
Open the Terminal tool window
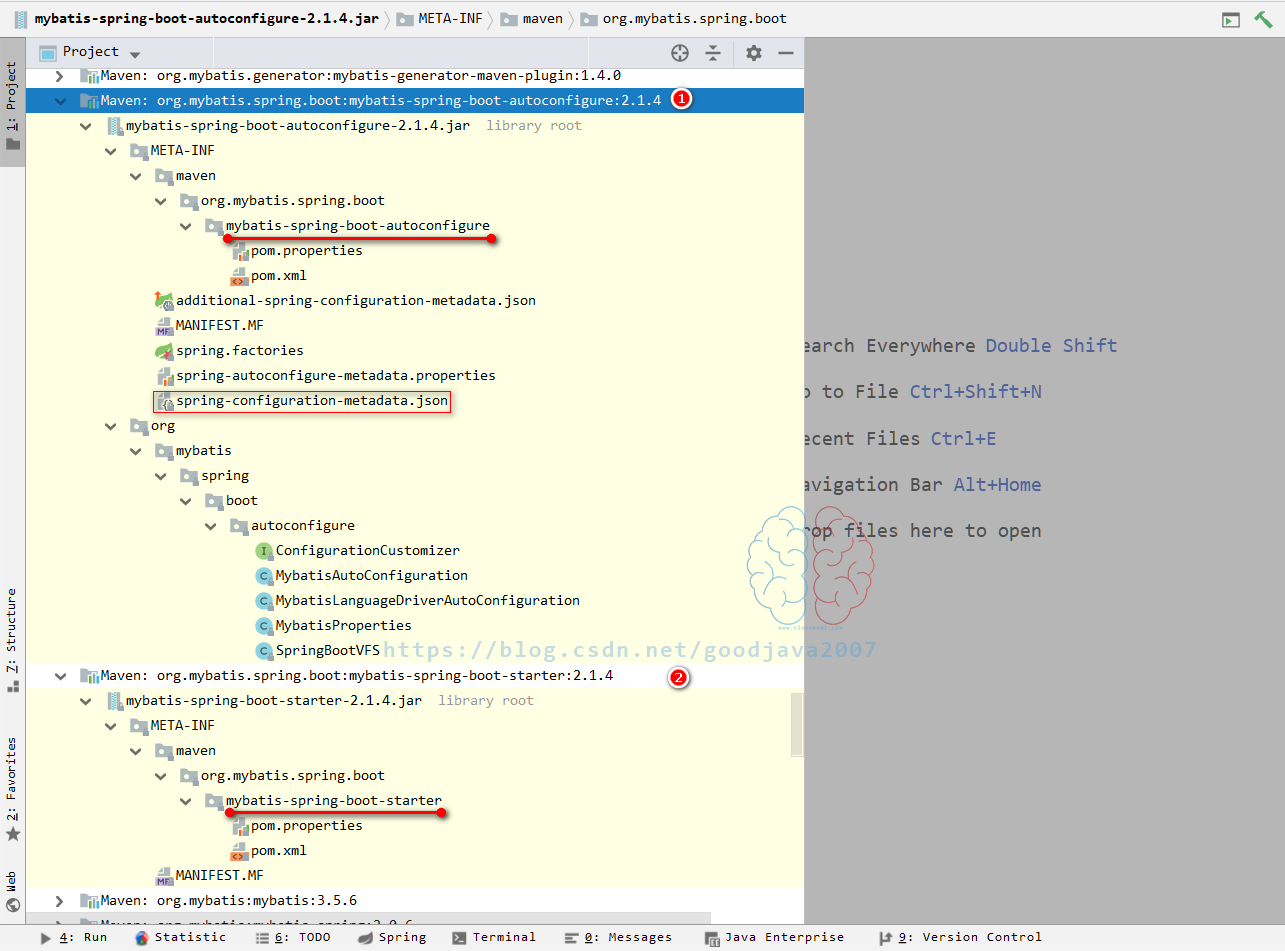(494, 938)
